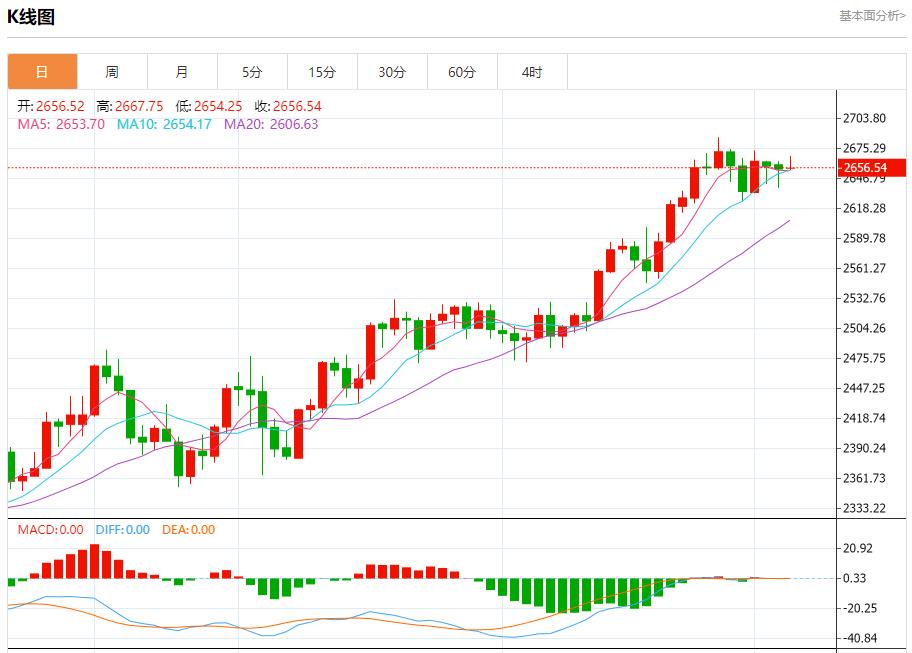Screen dimensions: 912x653
Task: Click the K线图 heading
Action: (31, 17)
